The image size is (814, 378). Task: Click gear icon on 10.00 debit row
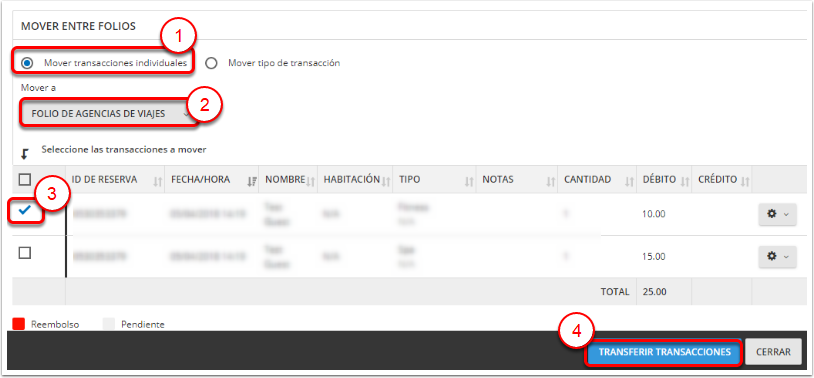click(x=771, y=214)
